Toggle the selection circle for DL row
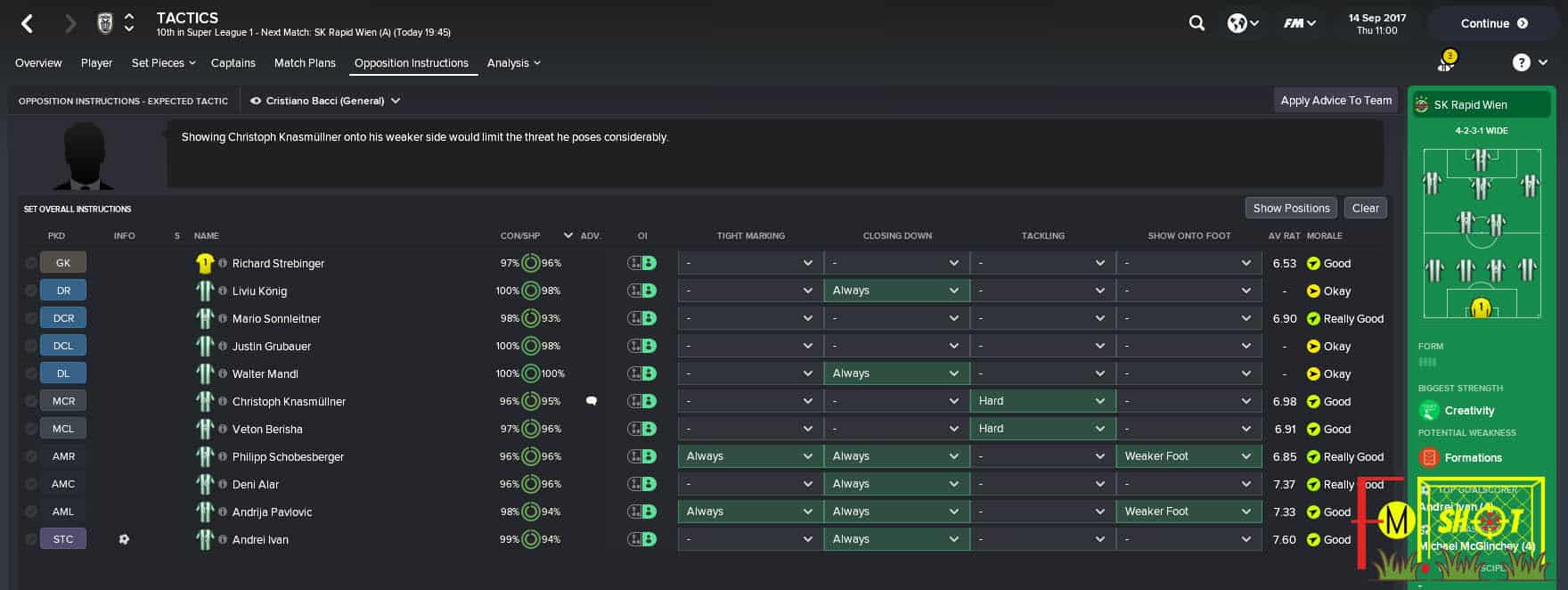 pyautogui.click(x=31, y=373)
